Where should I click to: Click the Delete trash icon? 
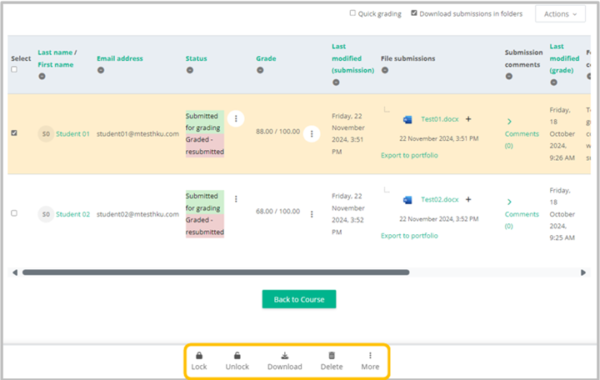332,356
